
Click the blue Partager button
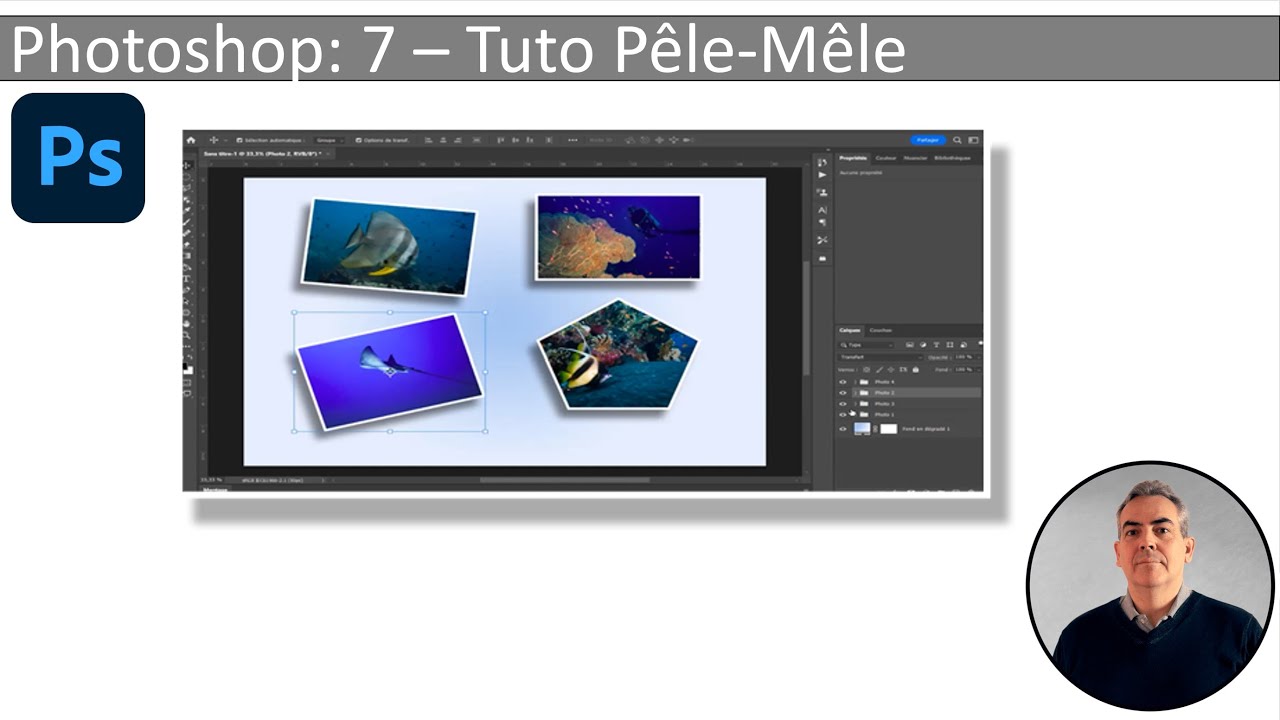click(928, 140)
